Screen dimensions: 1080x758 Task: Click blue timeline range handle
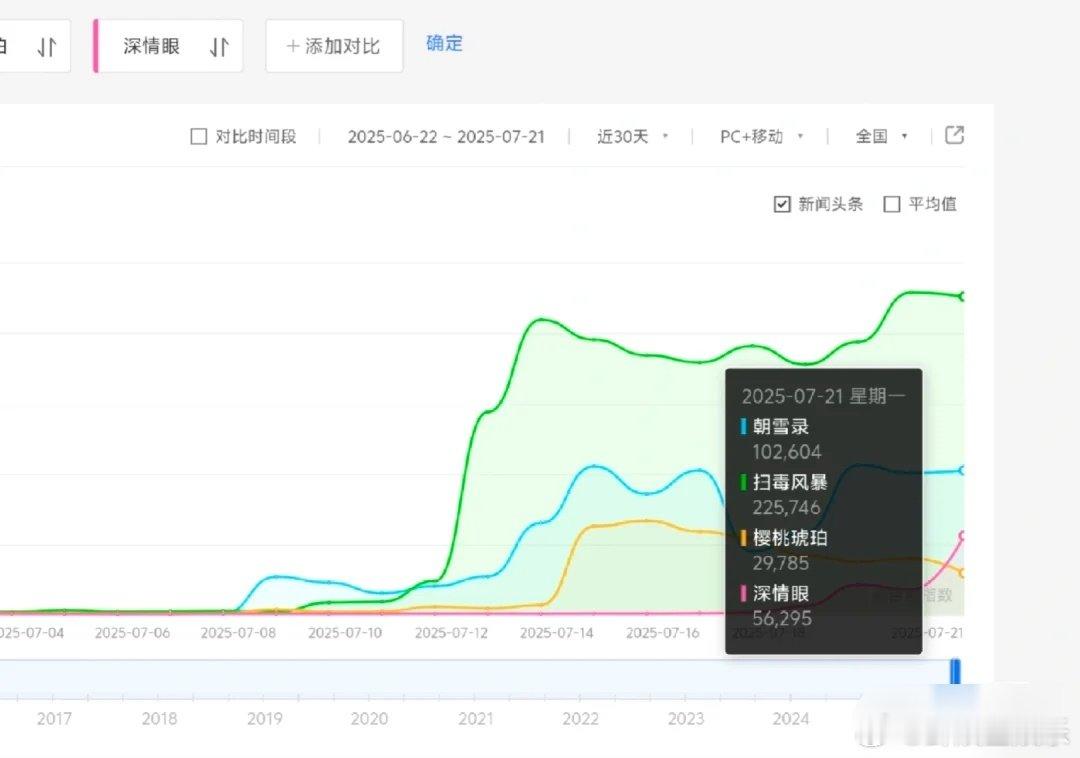click(x=955, y=671)
